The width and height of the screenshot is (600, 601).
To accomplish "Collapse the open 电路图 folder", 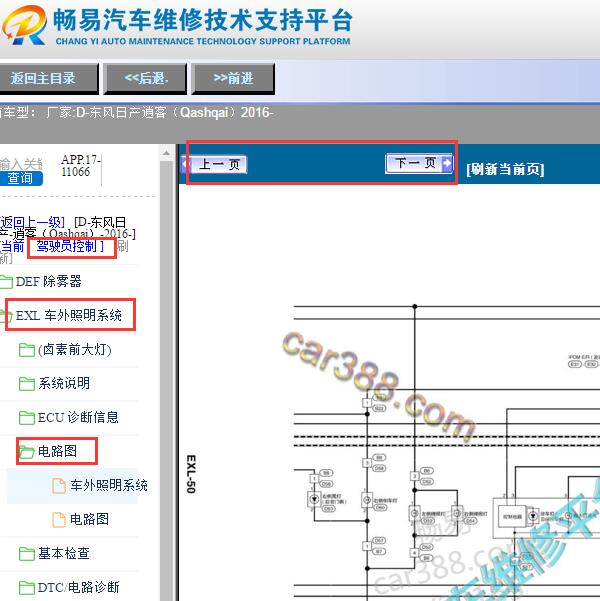I will point(57,451).
